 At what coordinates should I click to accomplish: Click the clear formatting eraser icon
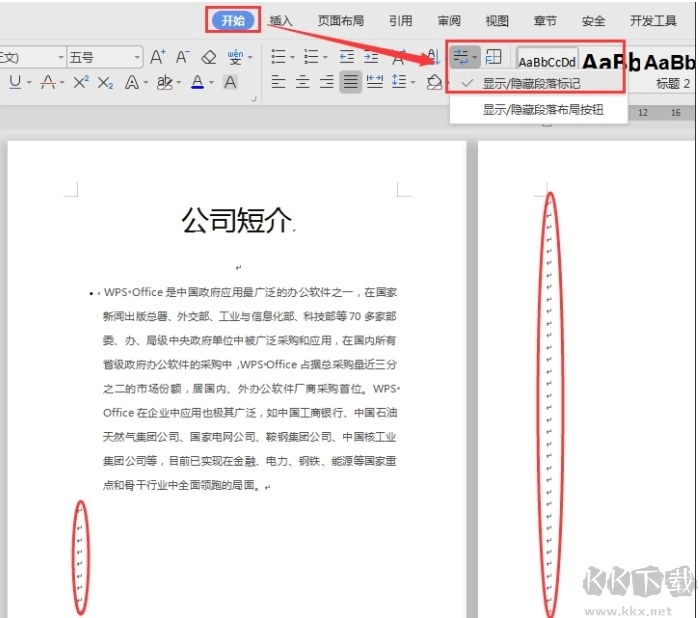208,58
